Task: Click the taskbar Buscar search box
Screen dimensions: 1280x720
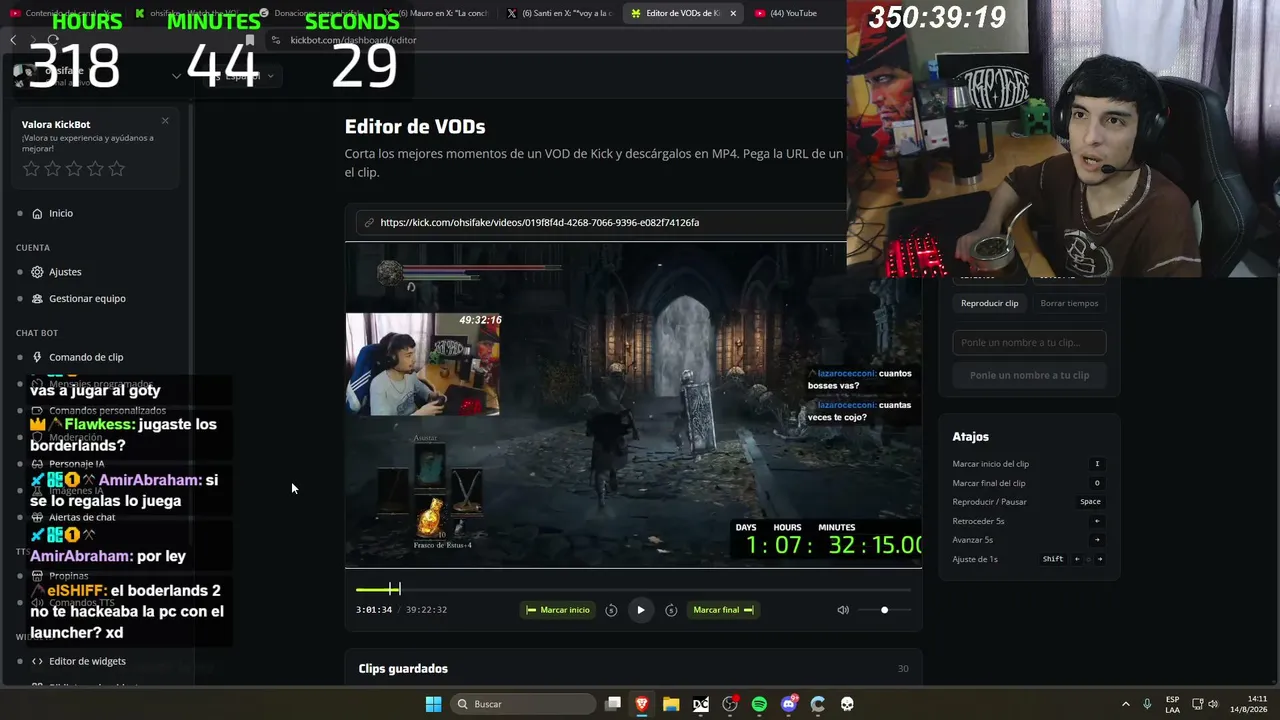Action: 523,704
